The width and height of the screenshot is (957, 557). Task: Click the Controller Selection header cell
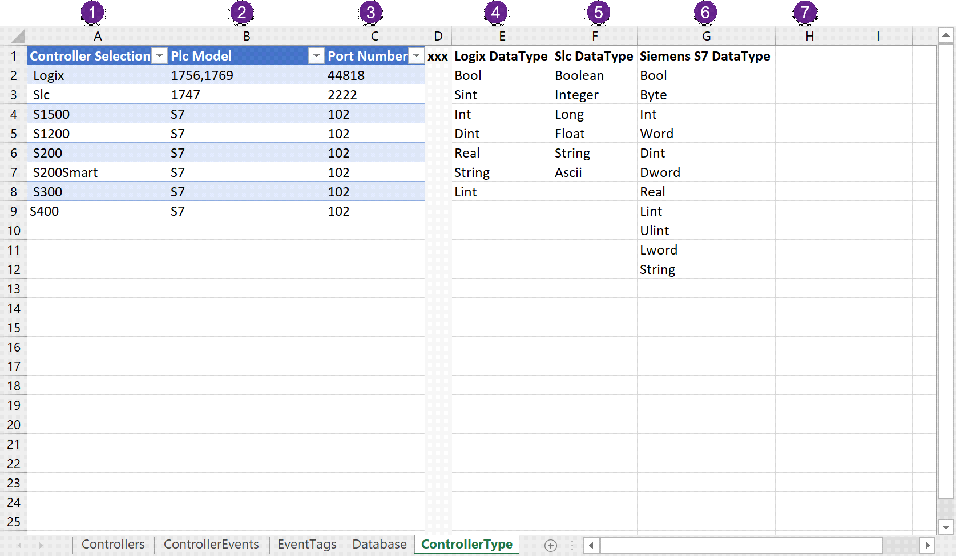click(98, 56)
